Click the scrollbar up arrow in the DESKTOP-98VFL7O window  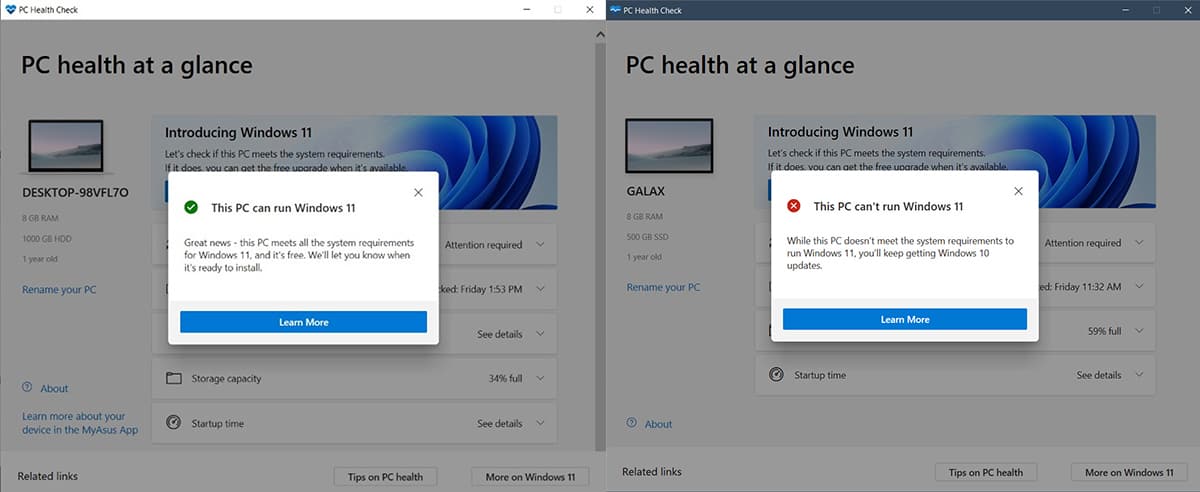(600, 35)
